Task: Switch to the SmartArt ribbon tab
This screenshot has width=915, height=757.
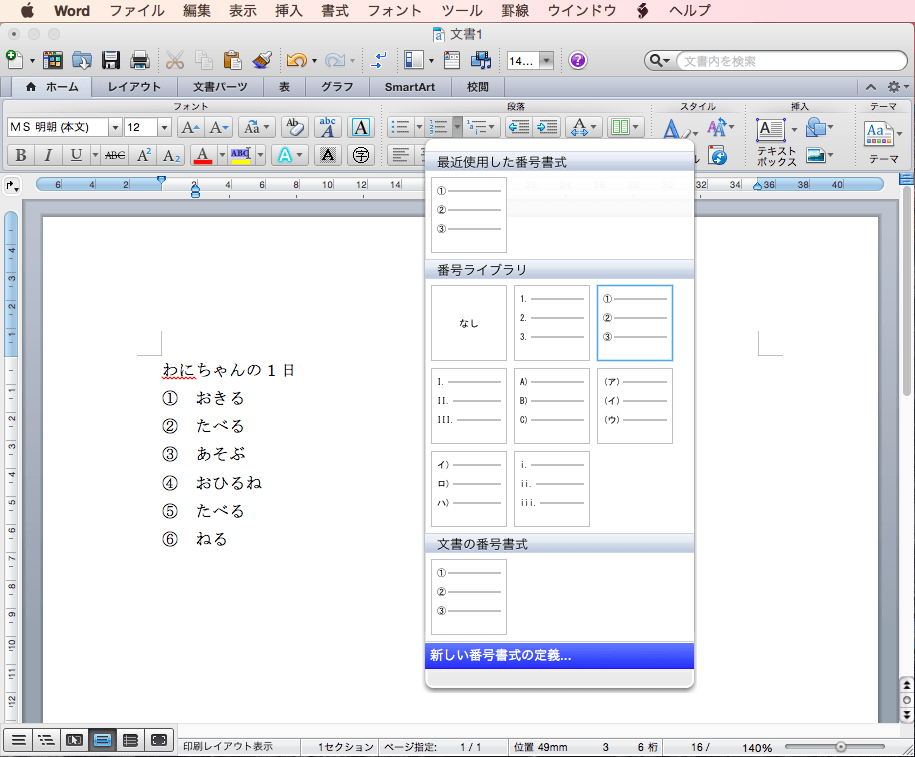Action: pyautogui.click(x=410, y=87)
